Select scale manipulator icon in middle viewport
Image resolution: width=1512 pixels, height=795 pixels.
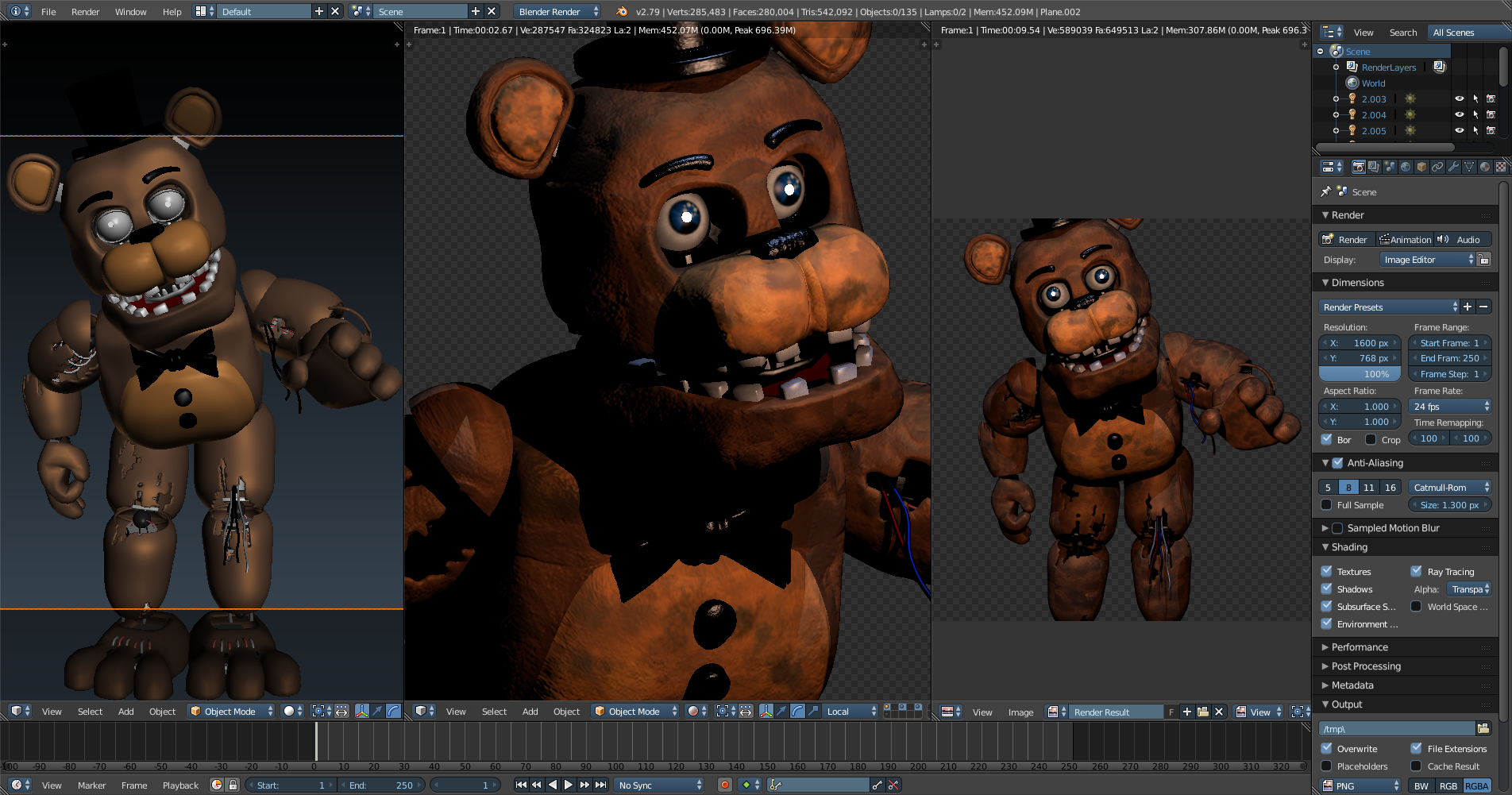pos(814,711)
